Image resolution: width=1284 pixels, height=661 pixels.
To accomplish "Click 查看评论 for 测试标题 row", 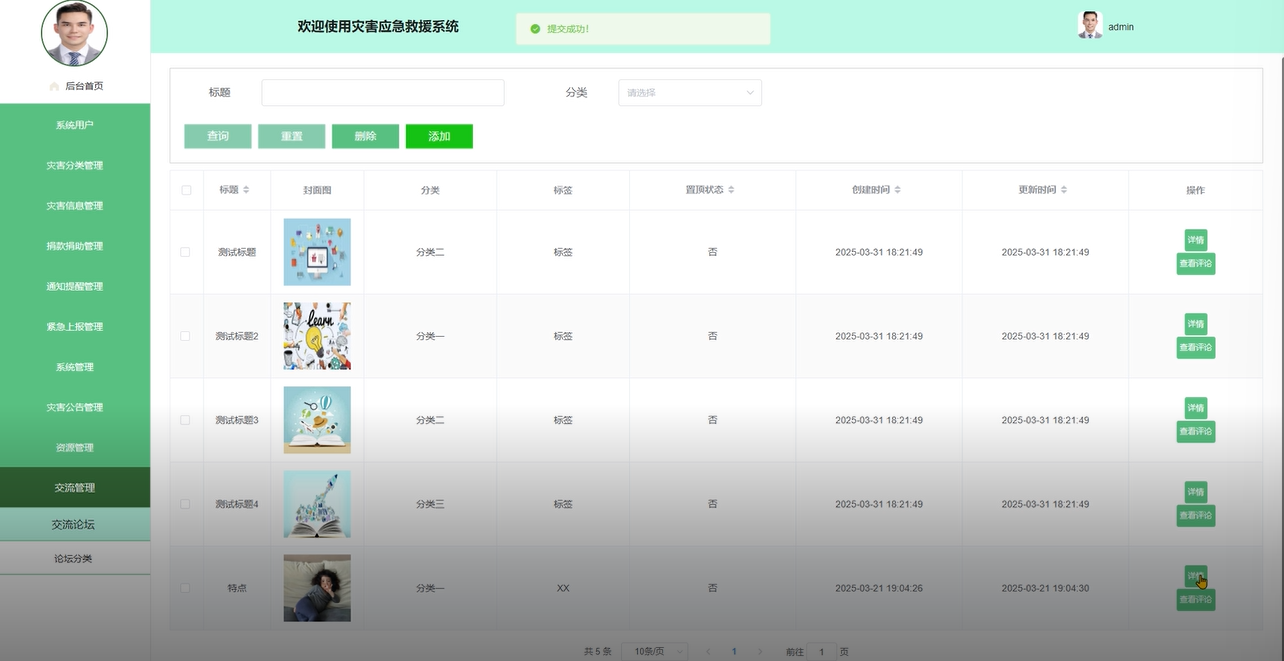I will [1196, 264].
